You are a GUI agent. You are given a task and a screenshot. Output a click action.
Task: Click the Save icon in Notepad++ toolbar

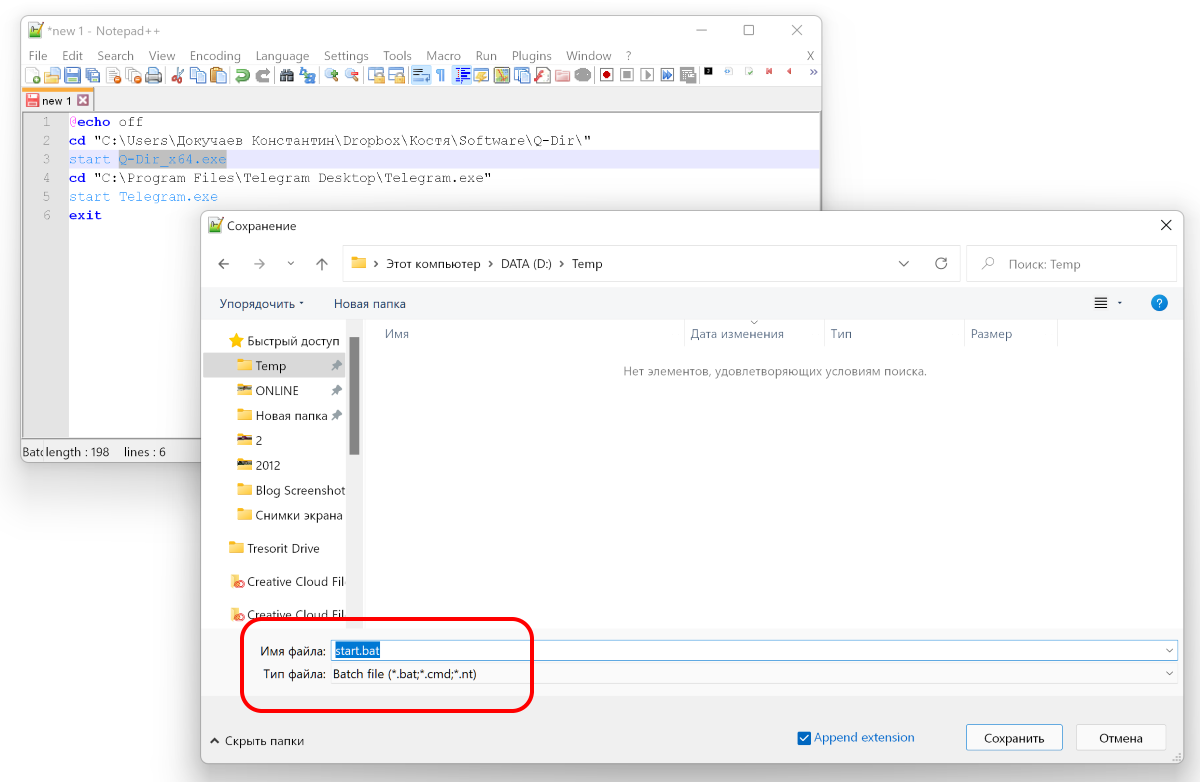point(72,75)
